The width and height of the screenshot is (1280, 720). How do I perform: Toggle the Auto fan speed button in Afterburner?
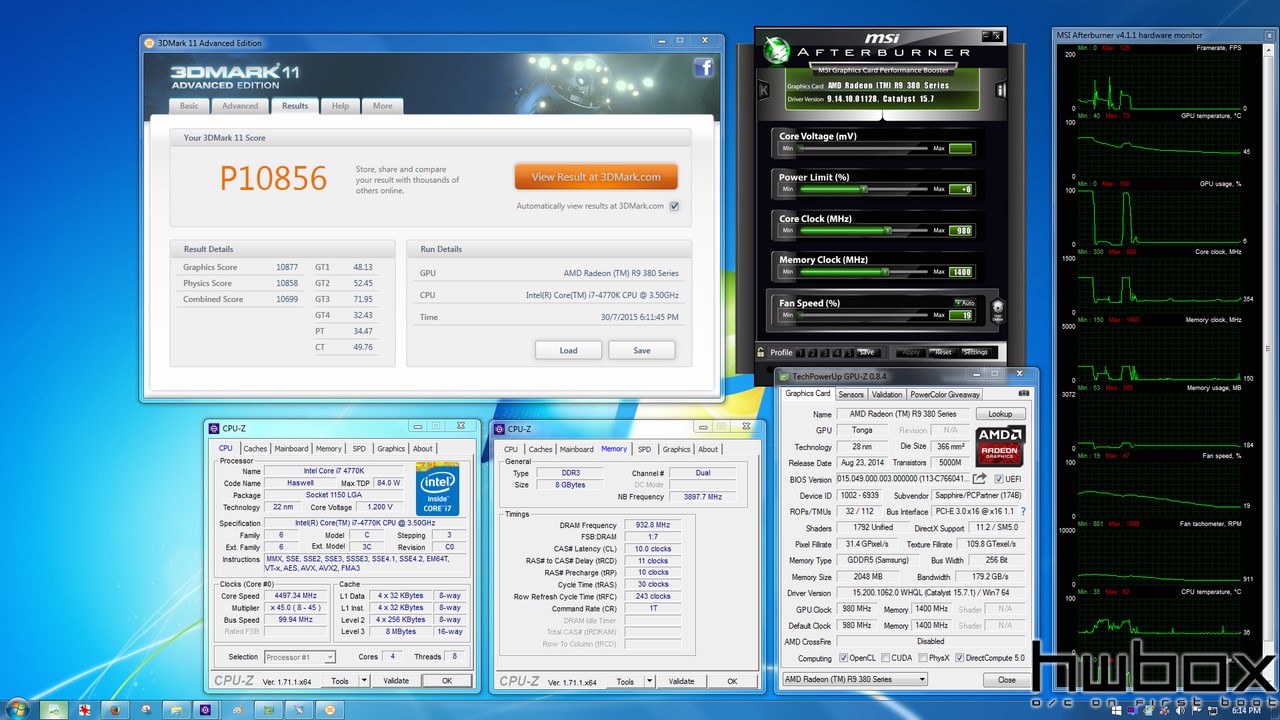coord(964,303)
